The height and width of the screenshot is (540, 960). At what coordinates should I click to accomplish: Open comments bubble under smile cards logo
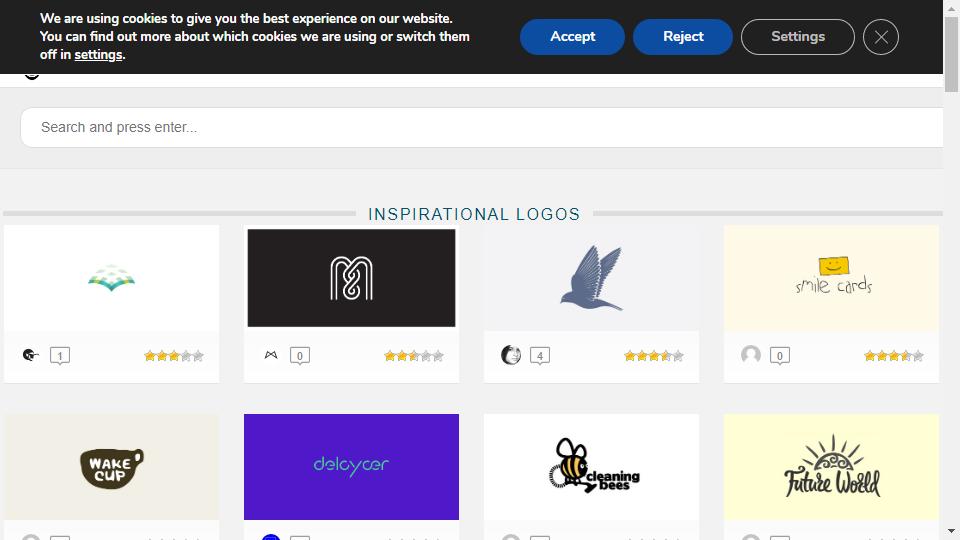pos(780,356)
